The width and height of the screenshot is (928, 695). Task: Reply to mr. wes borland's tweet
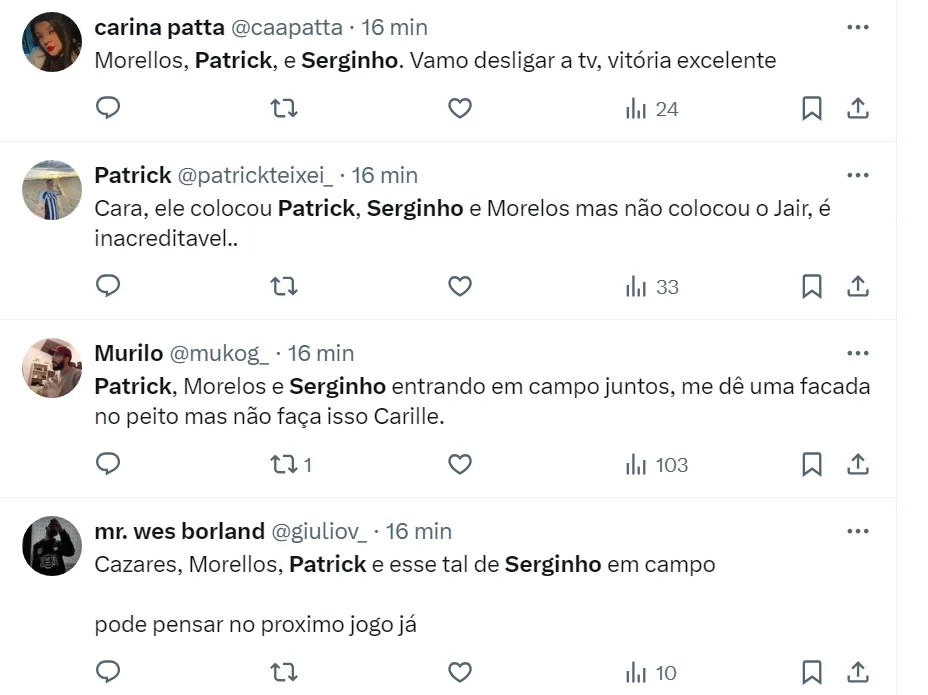(x=108, y=672)
